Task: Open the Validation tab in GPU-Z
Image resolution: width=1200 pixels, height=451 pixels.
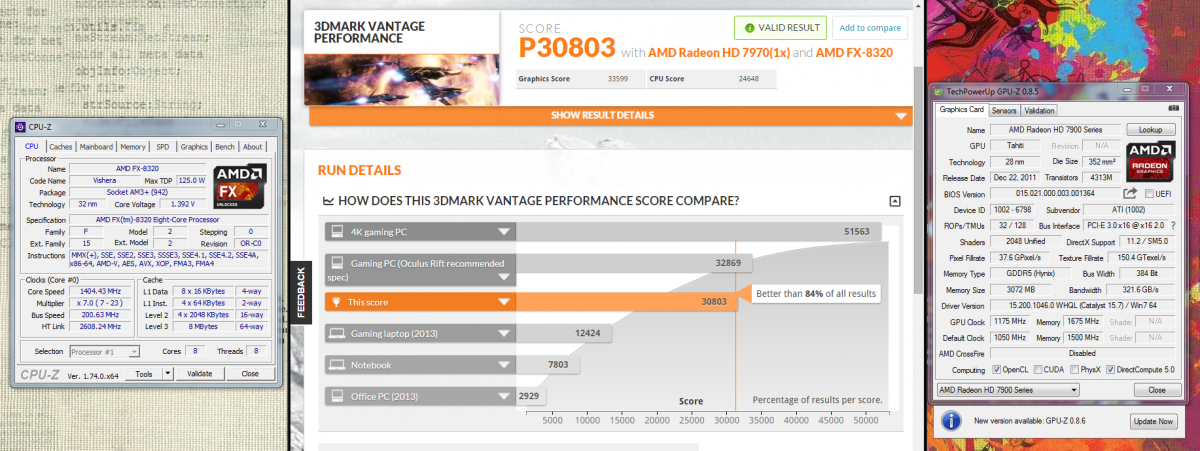Action: (x=1040, y=110)
